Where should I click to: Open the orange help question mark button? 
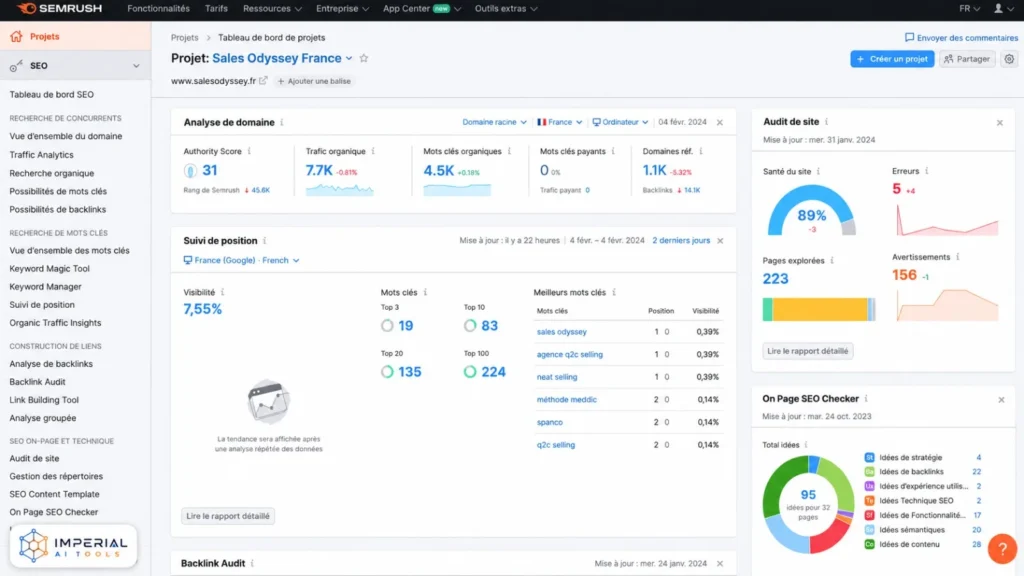[x=1002, y=549]
